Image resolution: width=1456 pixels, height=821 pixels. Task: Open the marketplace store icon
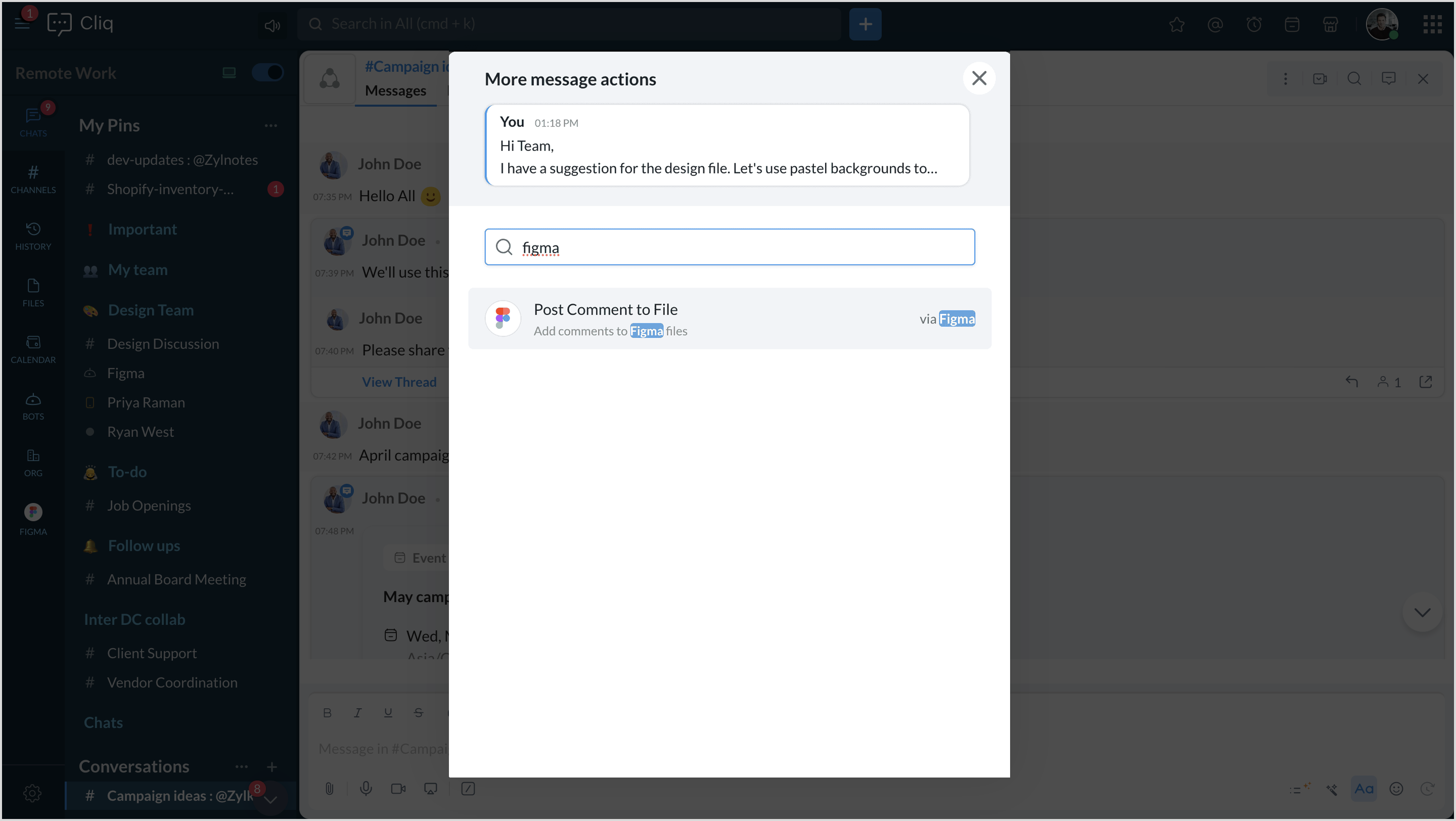1331,24
